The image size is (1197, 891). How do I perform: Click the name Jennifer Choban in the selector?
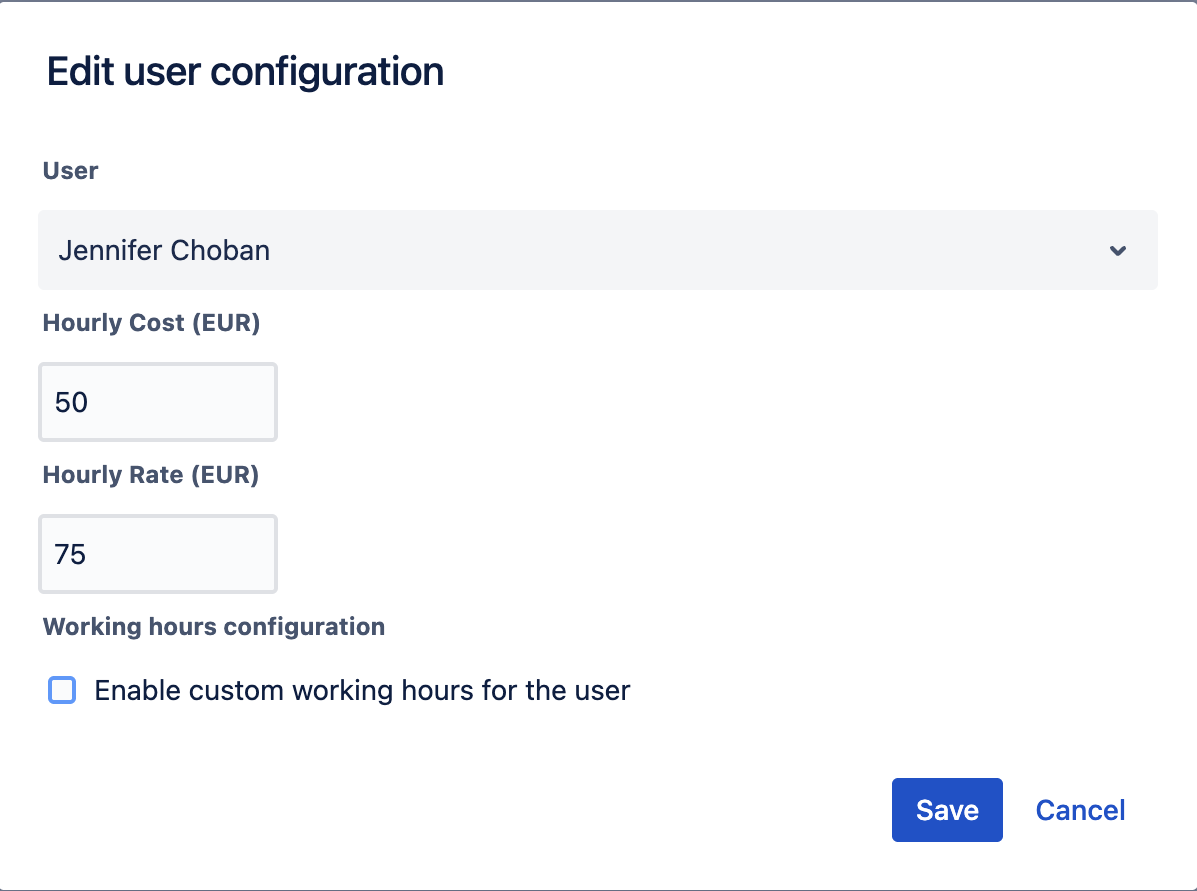(164, 250)
